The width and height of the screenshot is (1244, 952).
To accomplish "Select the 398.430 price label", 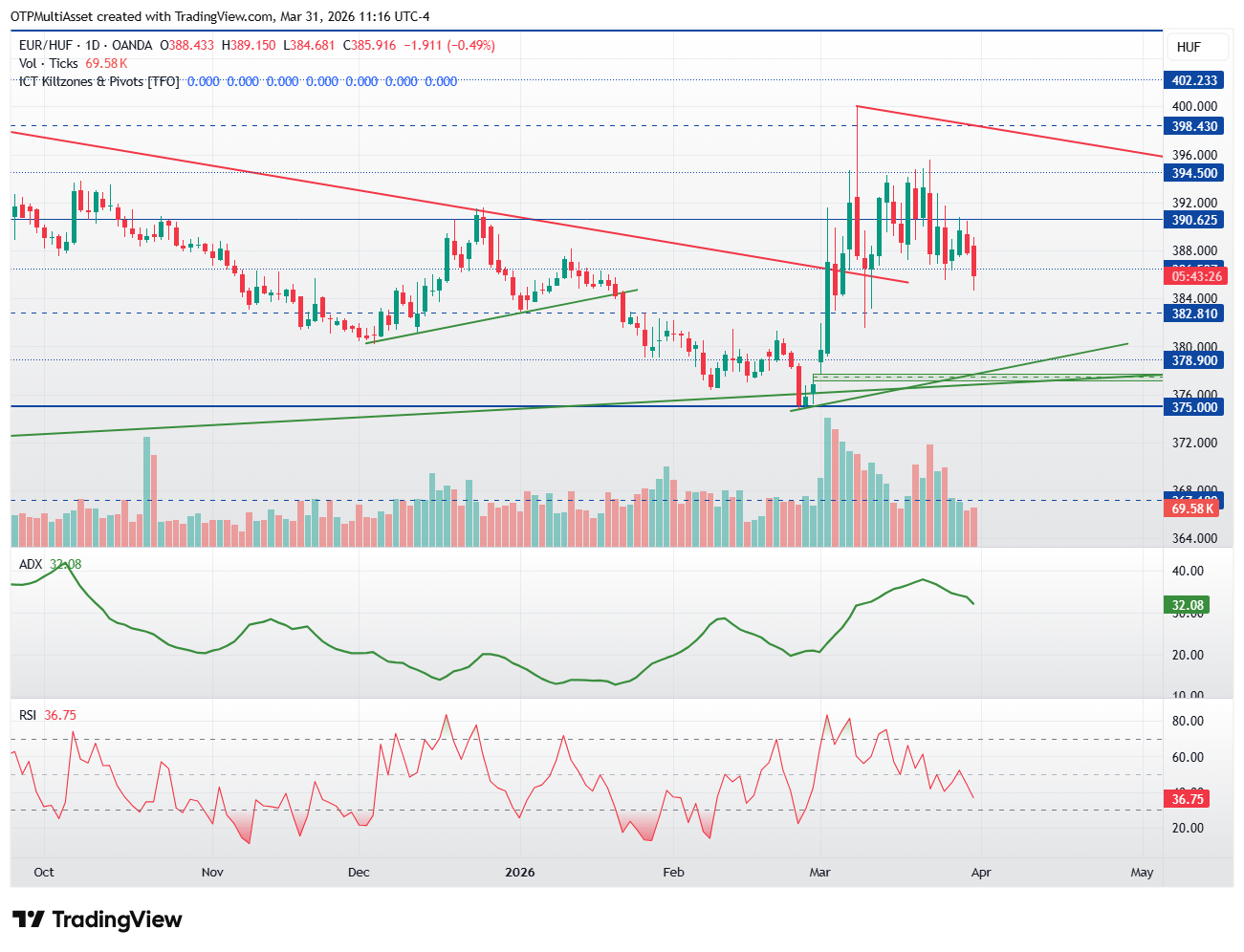I will [1194, 126].
